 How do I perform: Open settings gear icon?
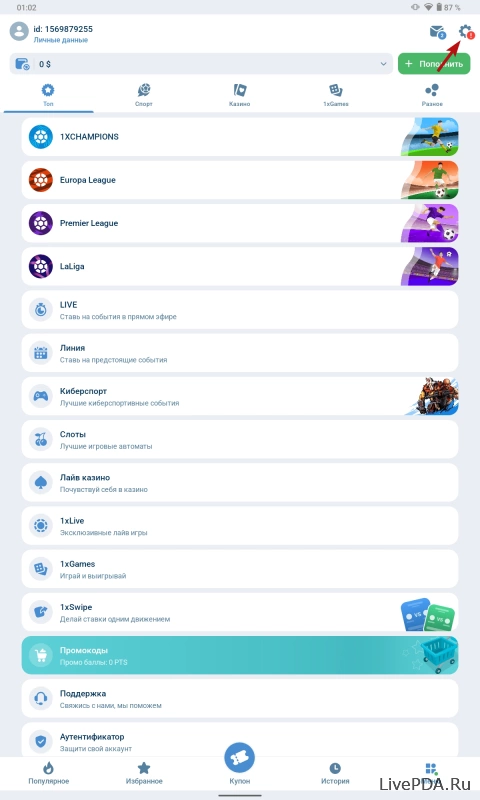pos(465,32)
